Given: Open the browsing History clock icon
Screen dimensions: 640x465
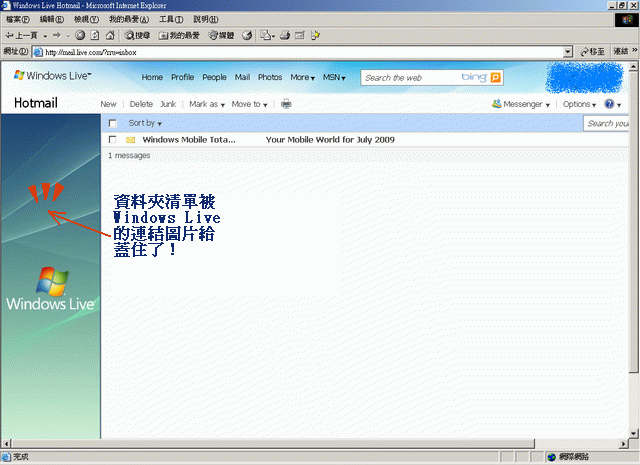Looking at the screenshot, I should click(x=247, y=36).
